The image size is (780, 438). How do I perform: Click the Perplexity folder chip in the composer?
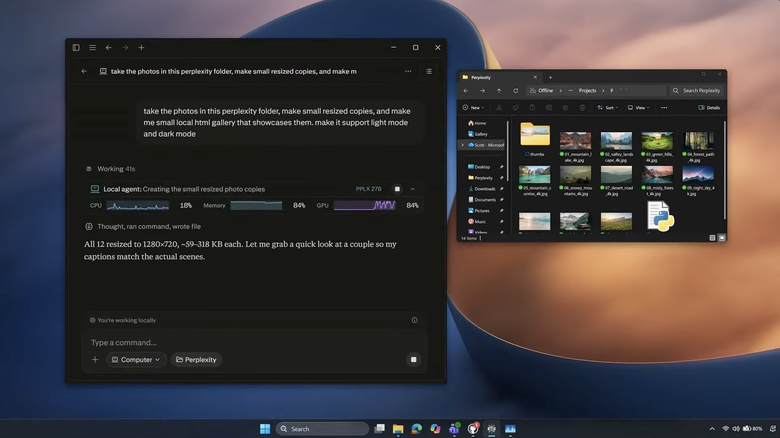tap(196, 359)
